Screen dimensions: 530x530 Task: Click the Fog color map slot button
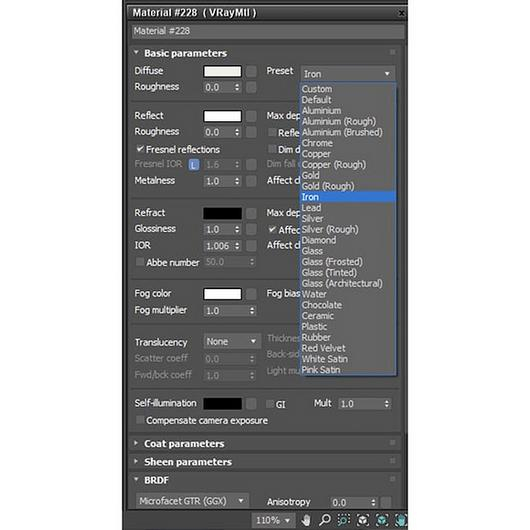click(x=251, y=294)
